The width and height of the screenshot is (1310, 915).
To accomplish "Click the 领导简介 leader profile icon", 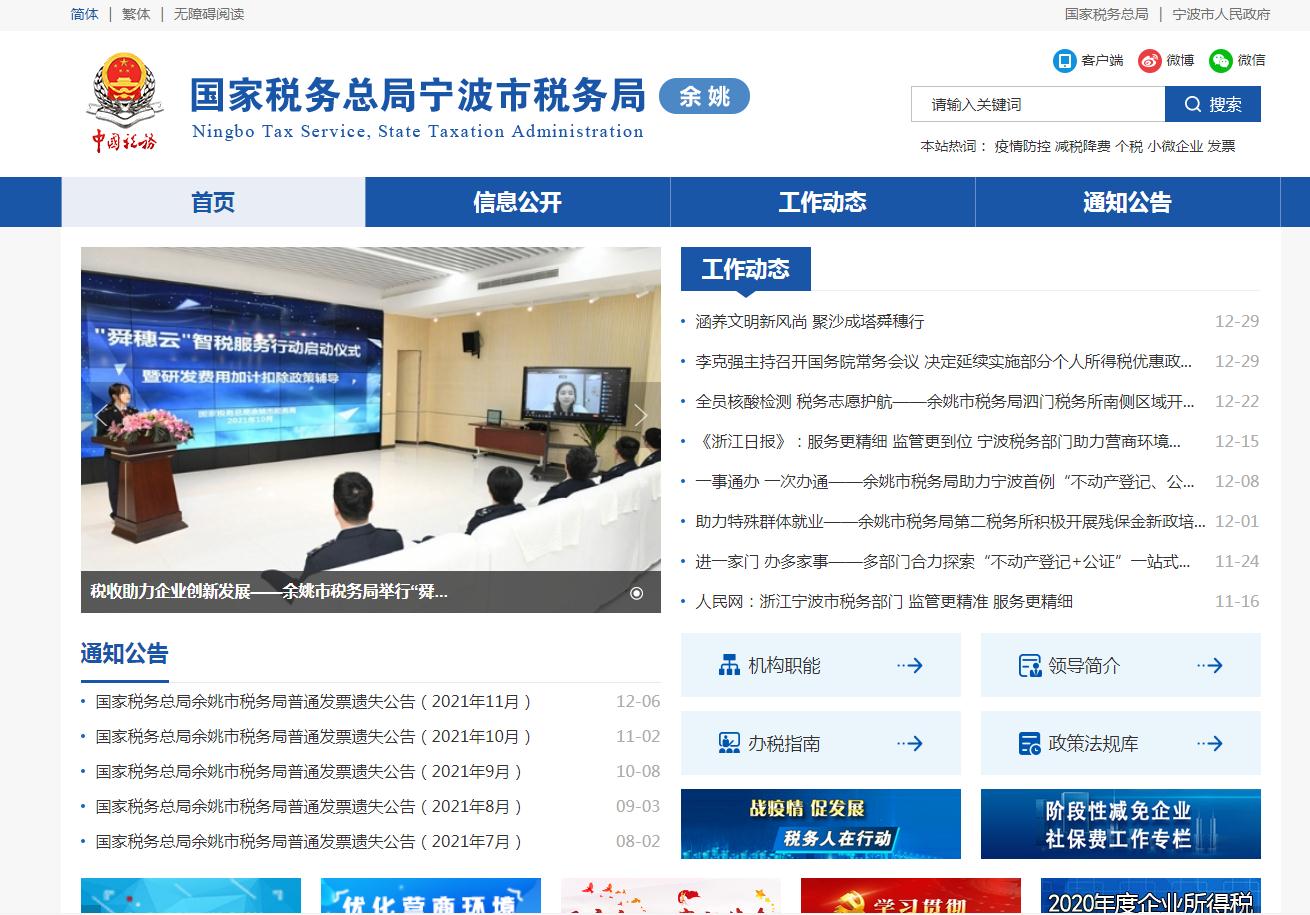I will [x=1029, y=665].
